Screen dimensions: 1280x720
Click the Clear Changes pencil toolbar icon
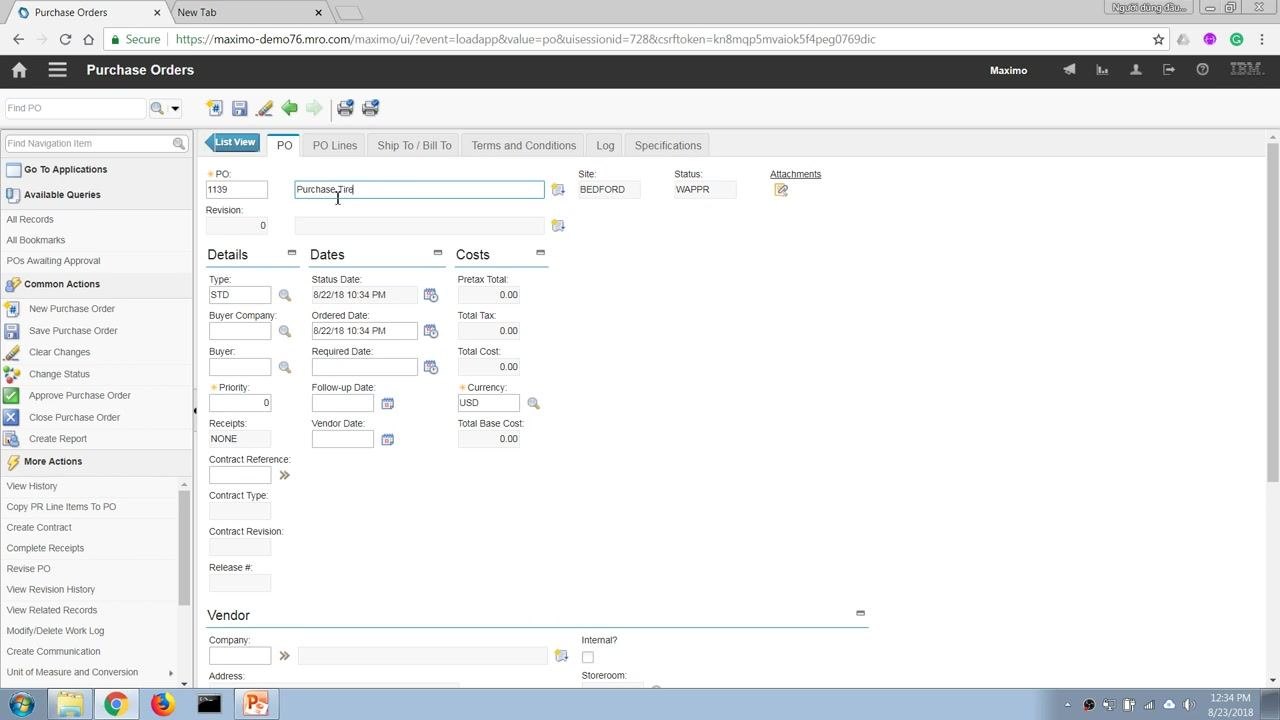[x=264, y=108]
